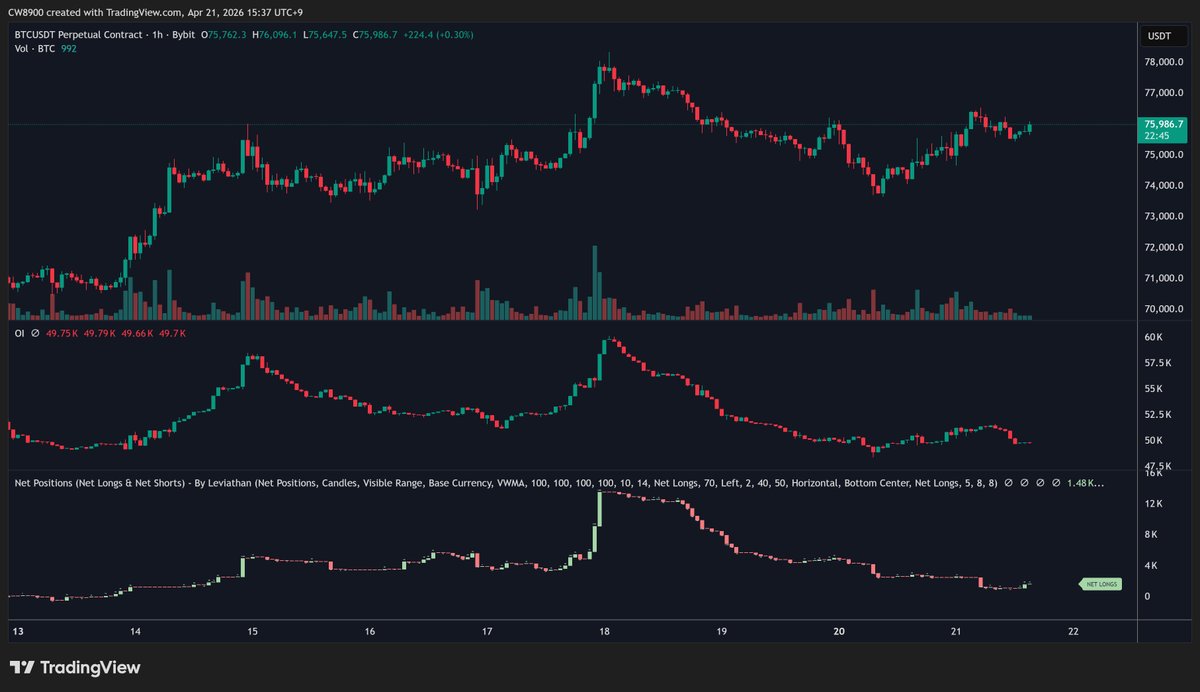The height and width of the screenshot is (692, 1200).
Task: Click the 57.5K label on OI axis
Action: tap(1157, 363)
